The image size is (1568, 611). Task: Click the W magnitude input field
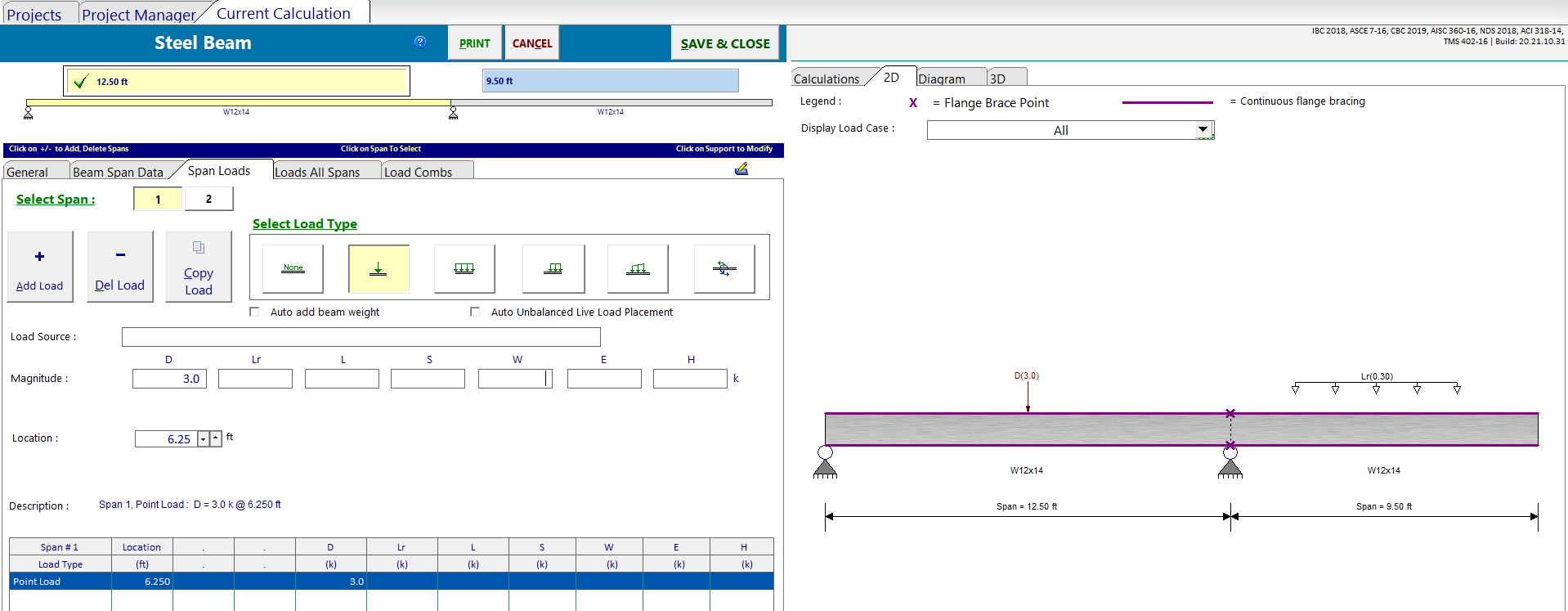click(x=515, y=379)
